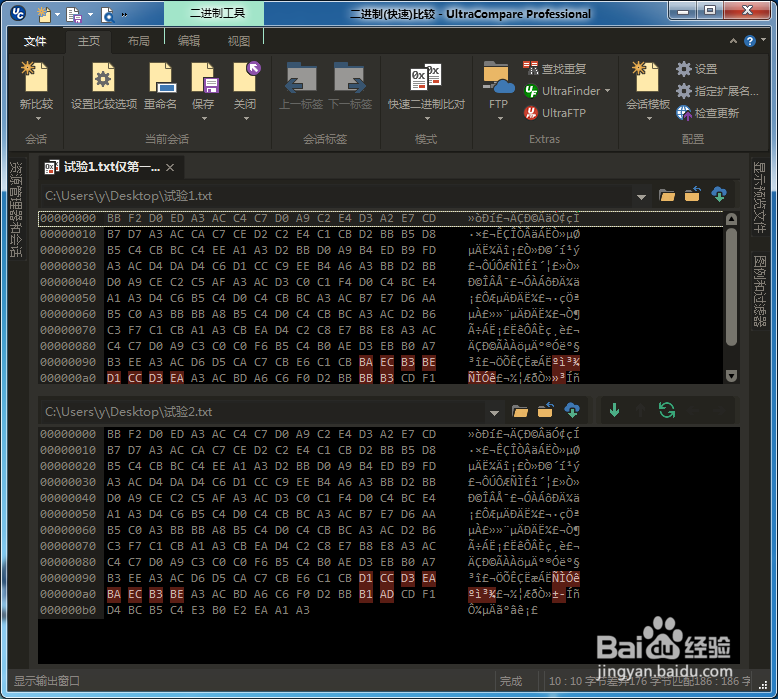Click Find Duplicates (查找重复)

pos(554,68)
